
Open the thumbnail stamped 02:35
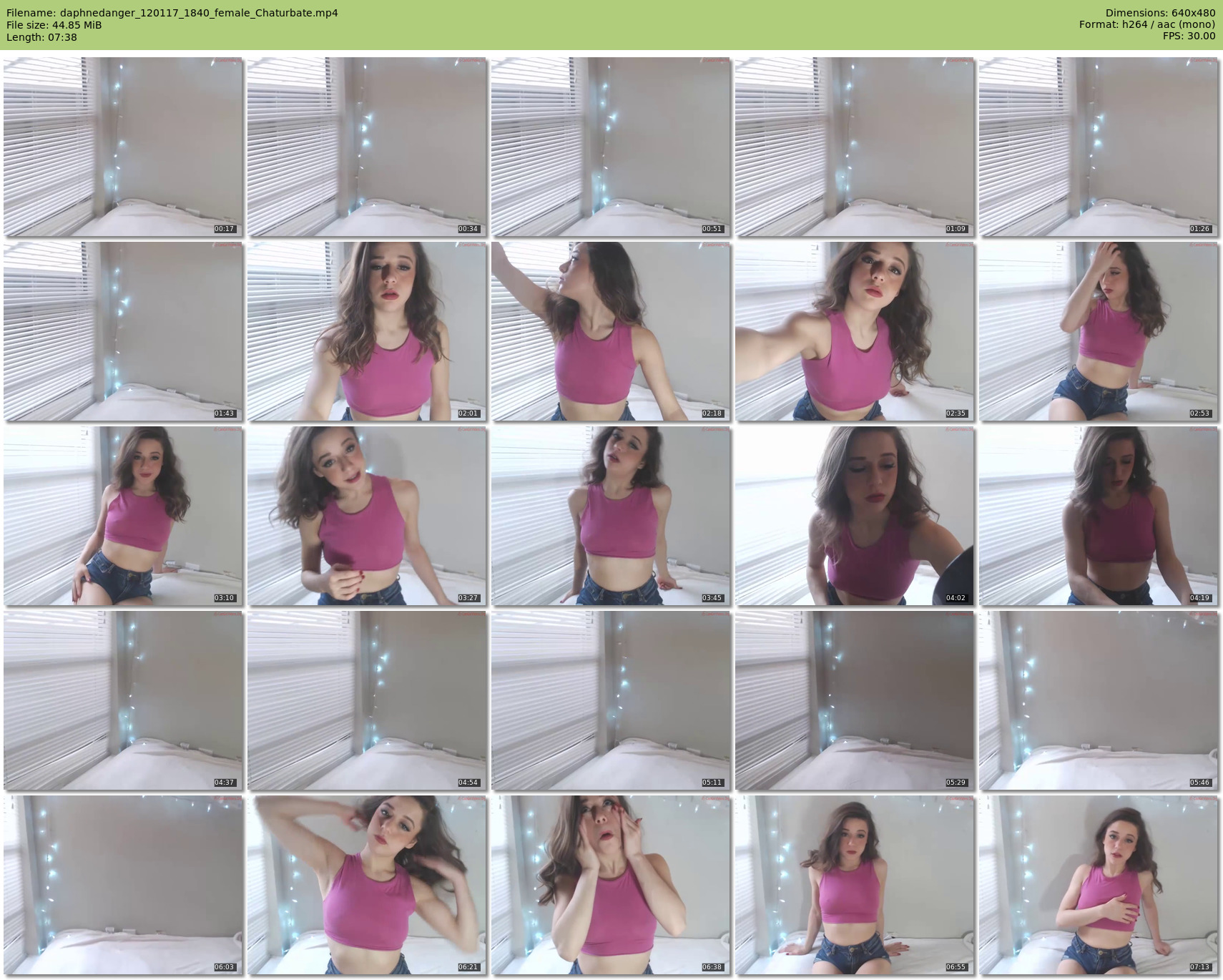pos(855,331)
